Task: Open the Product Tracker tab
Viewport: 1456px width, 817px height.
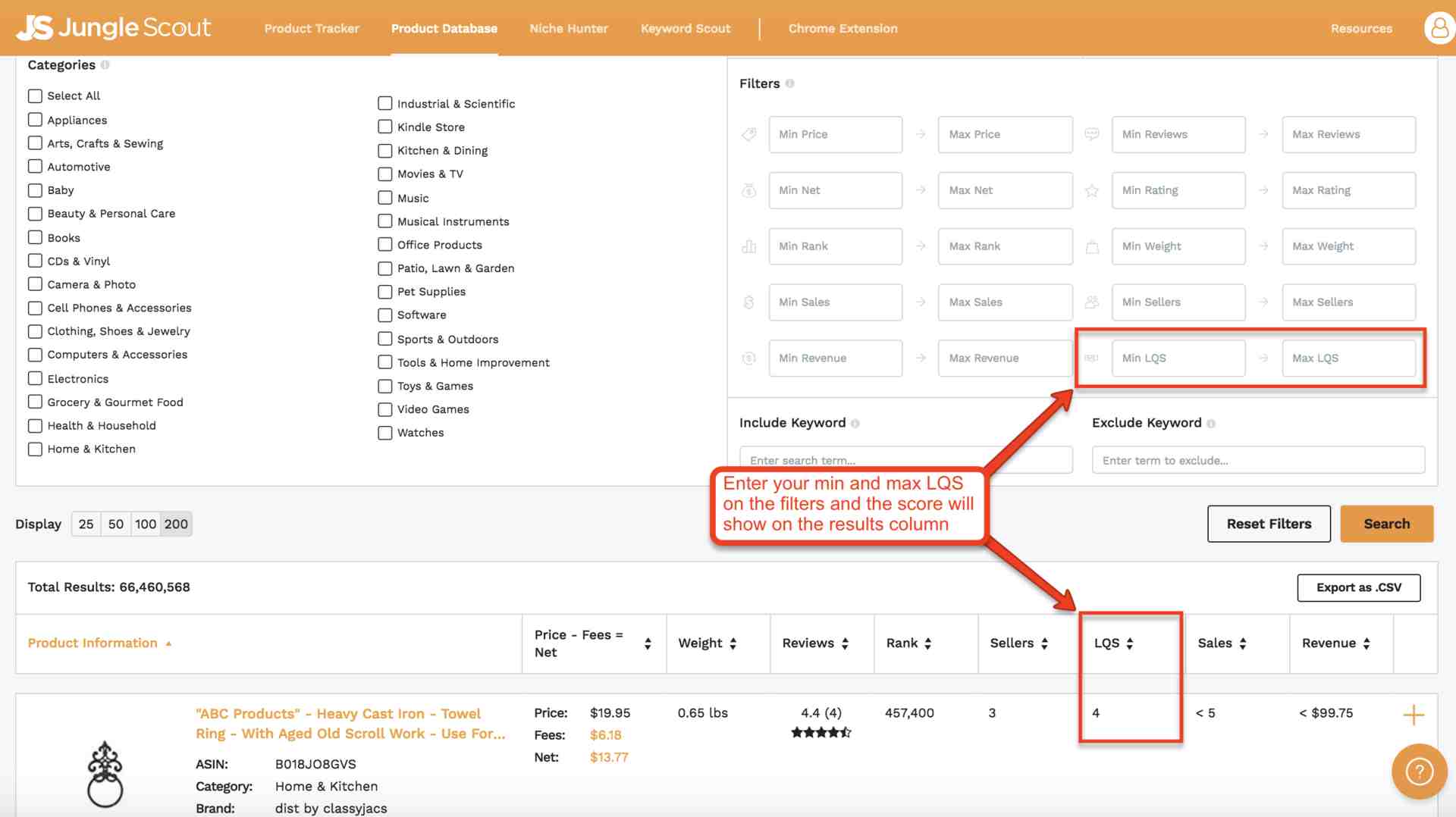Action: 312,29
